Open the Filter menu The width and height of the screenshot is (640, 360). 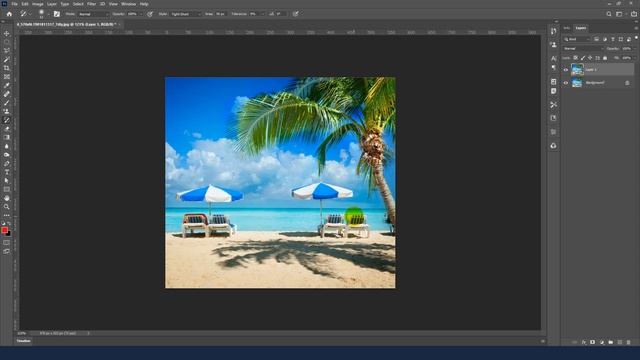[91, 4]
